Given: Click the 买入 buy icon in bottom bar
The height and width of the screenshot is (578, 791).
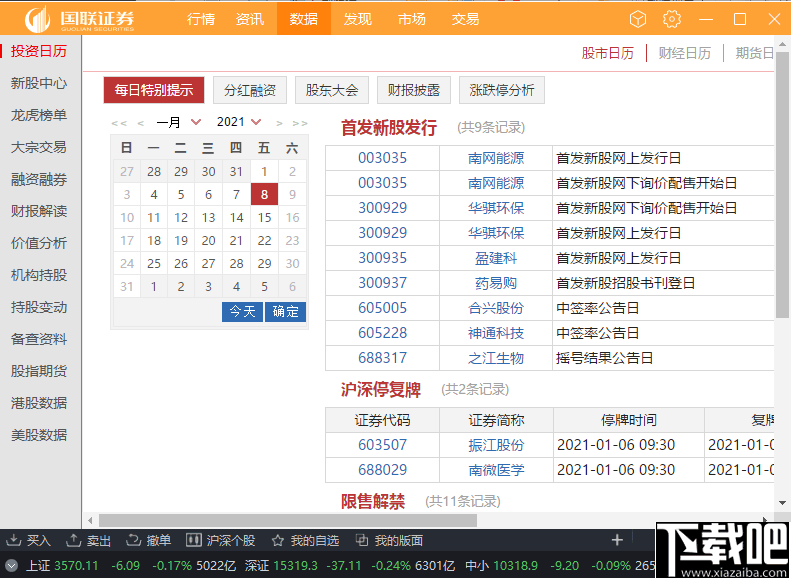Looking at the screenshot, I should 15,540.
